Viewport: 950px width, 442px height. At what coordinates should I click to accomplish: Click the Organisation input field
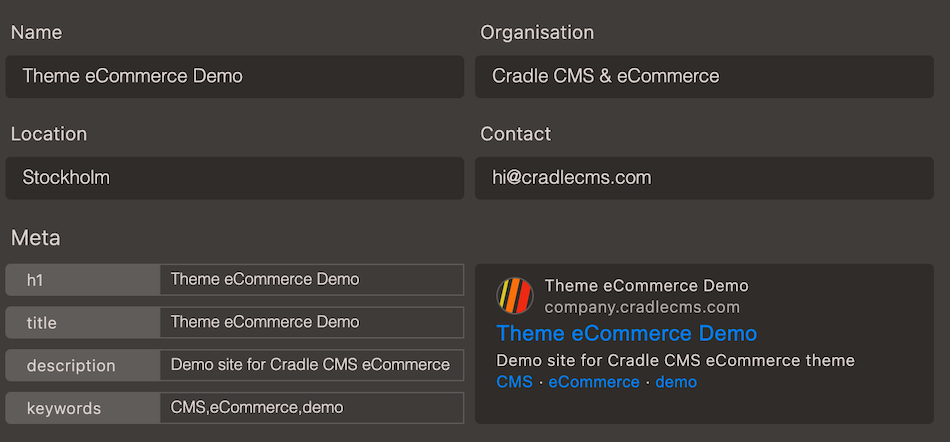pyautogui.click(x=704, y=77)
